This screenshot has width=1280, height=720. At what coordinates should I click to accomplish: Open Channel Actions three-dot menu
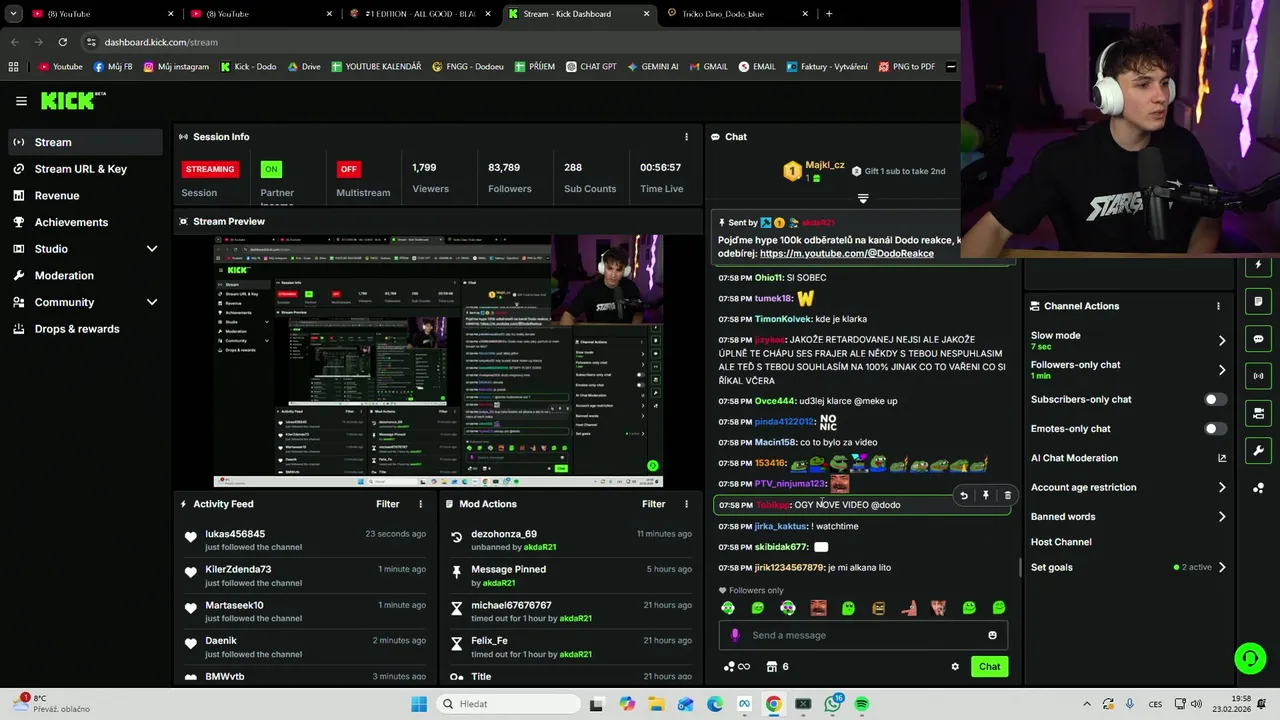tap(1218, 306)
